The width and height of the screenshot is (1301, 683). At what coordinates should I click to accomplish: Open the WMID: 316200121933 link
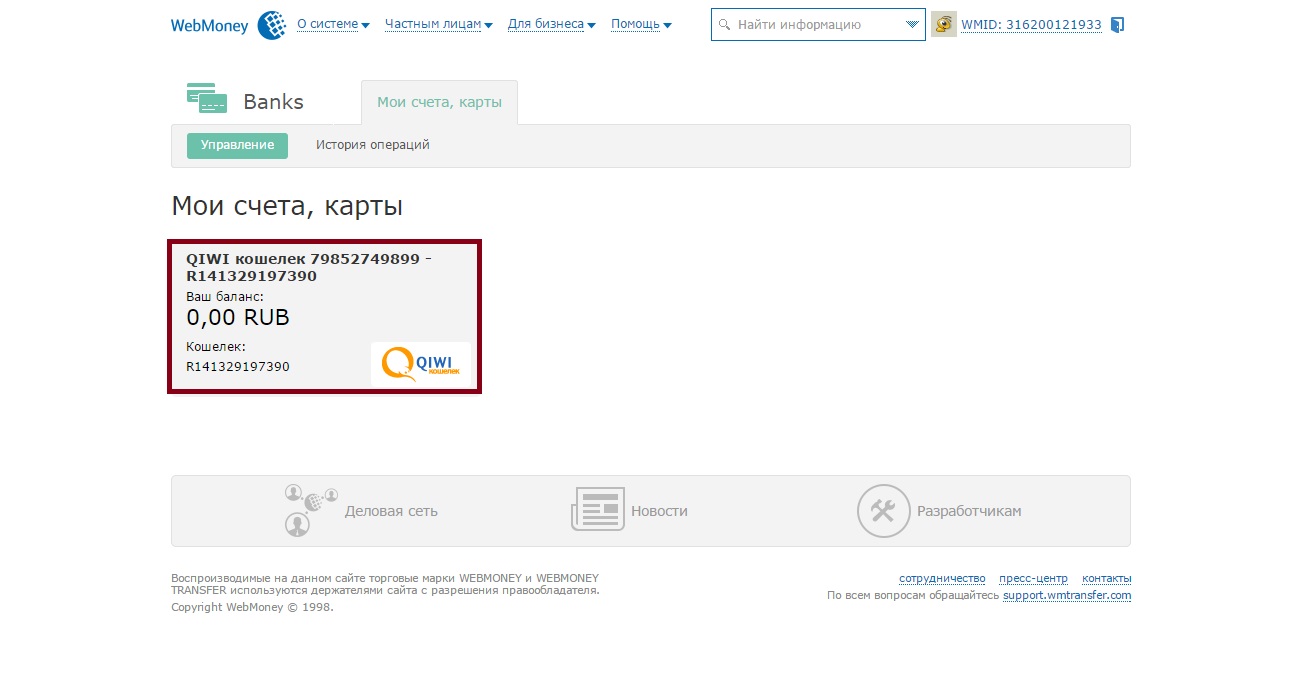[x=1031, y=25]
